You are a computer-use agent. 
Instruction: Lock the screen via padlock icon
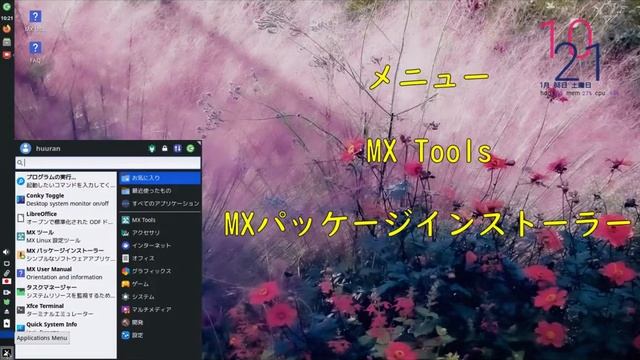click(x=164, y=149)
